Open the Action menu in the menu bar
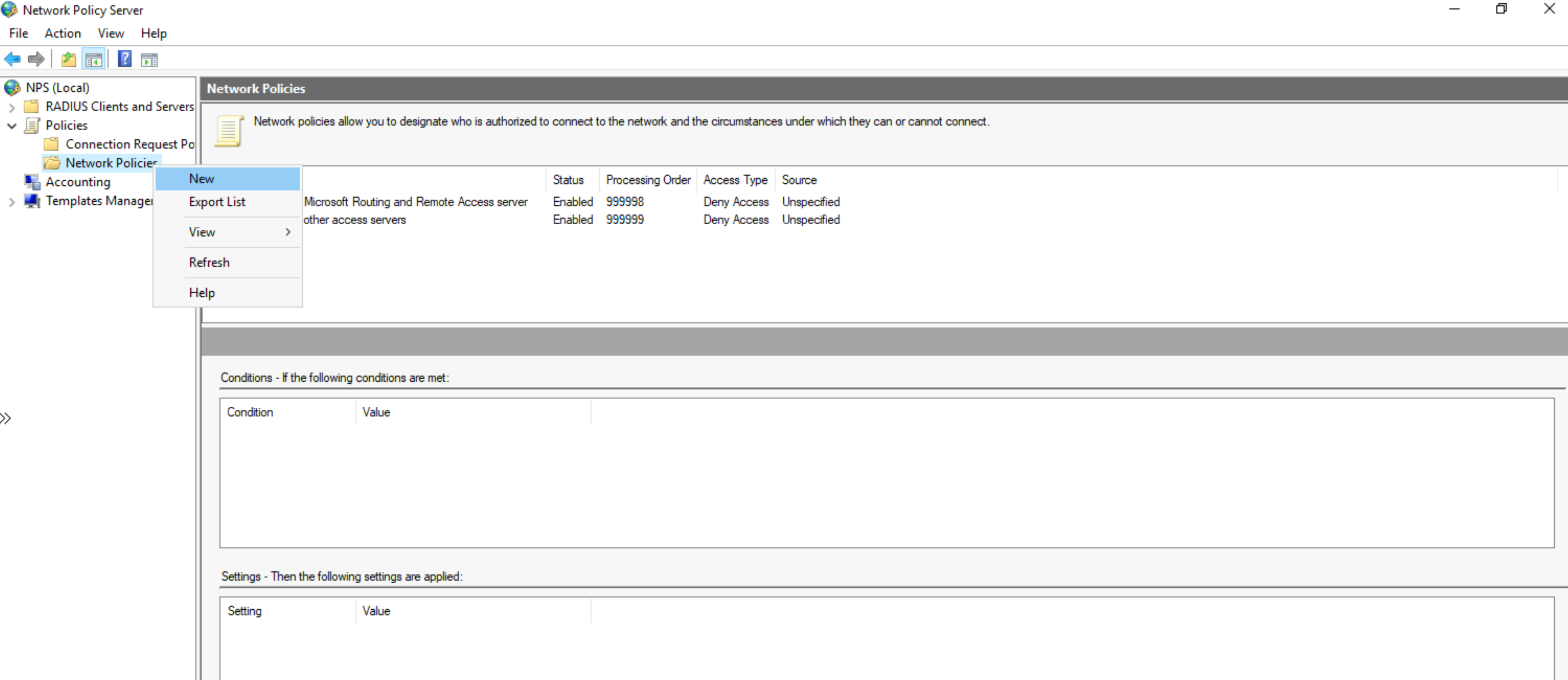This screenshot has width=1568, height=680. pyautogui.click(x=63, y=33)
